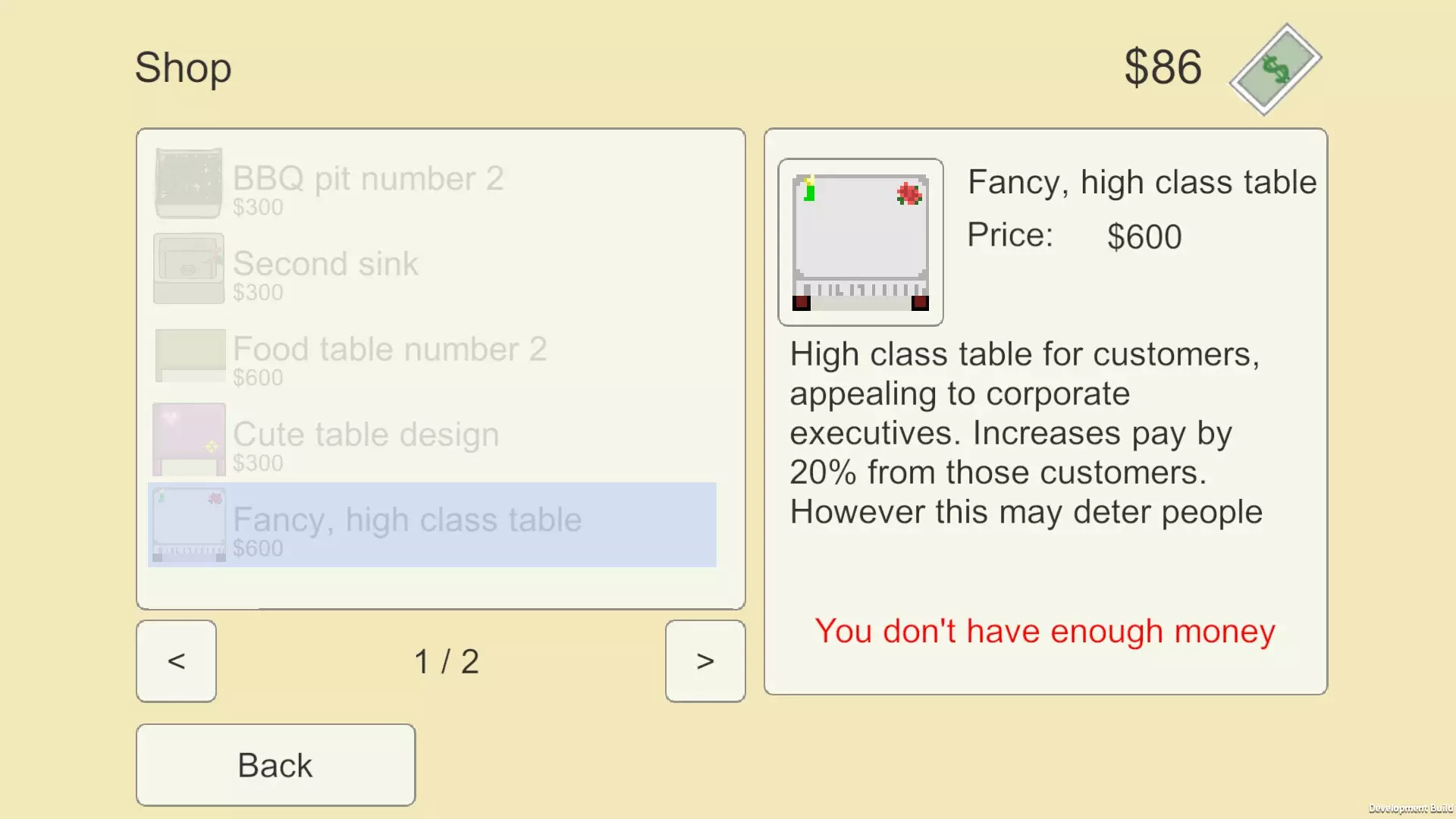
Task: Click the not enough money warning
Action: coord(1045,631)
